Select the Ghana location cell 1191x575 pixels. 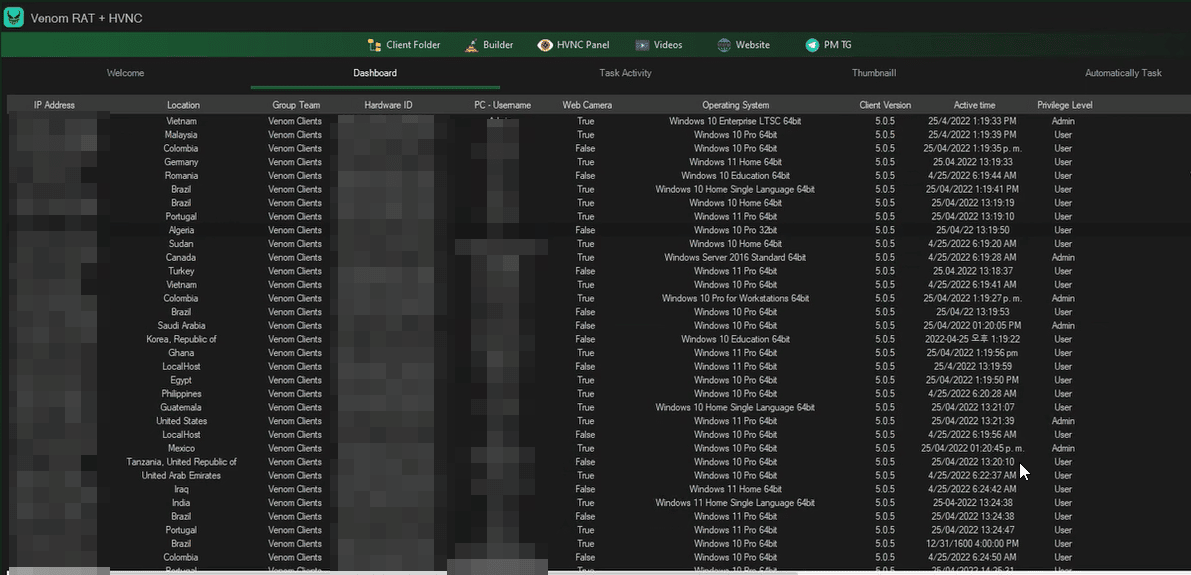(x=182, y=352)
